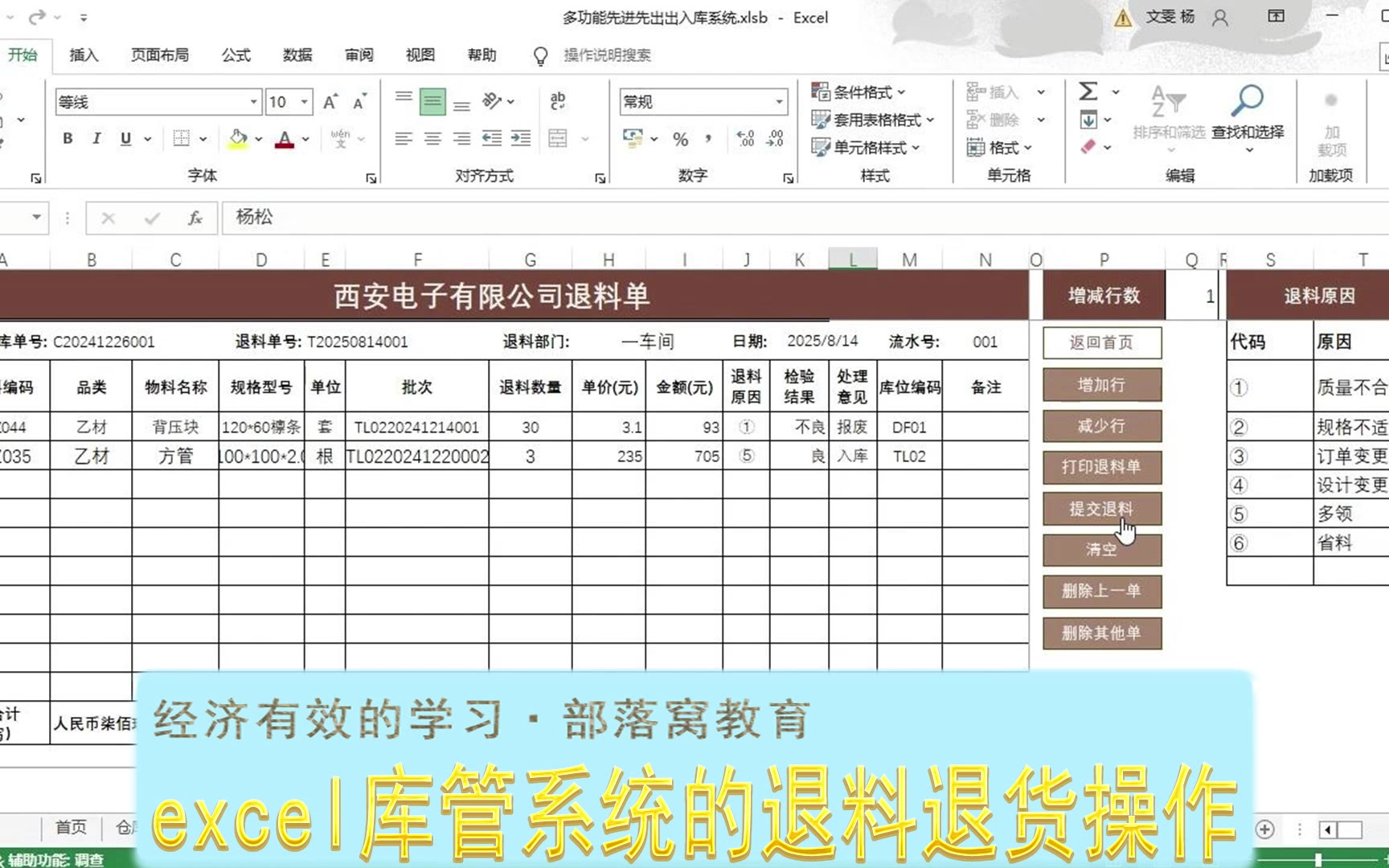
Task: Toggle wrap text
Action: click(558, 101)
